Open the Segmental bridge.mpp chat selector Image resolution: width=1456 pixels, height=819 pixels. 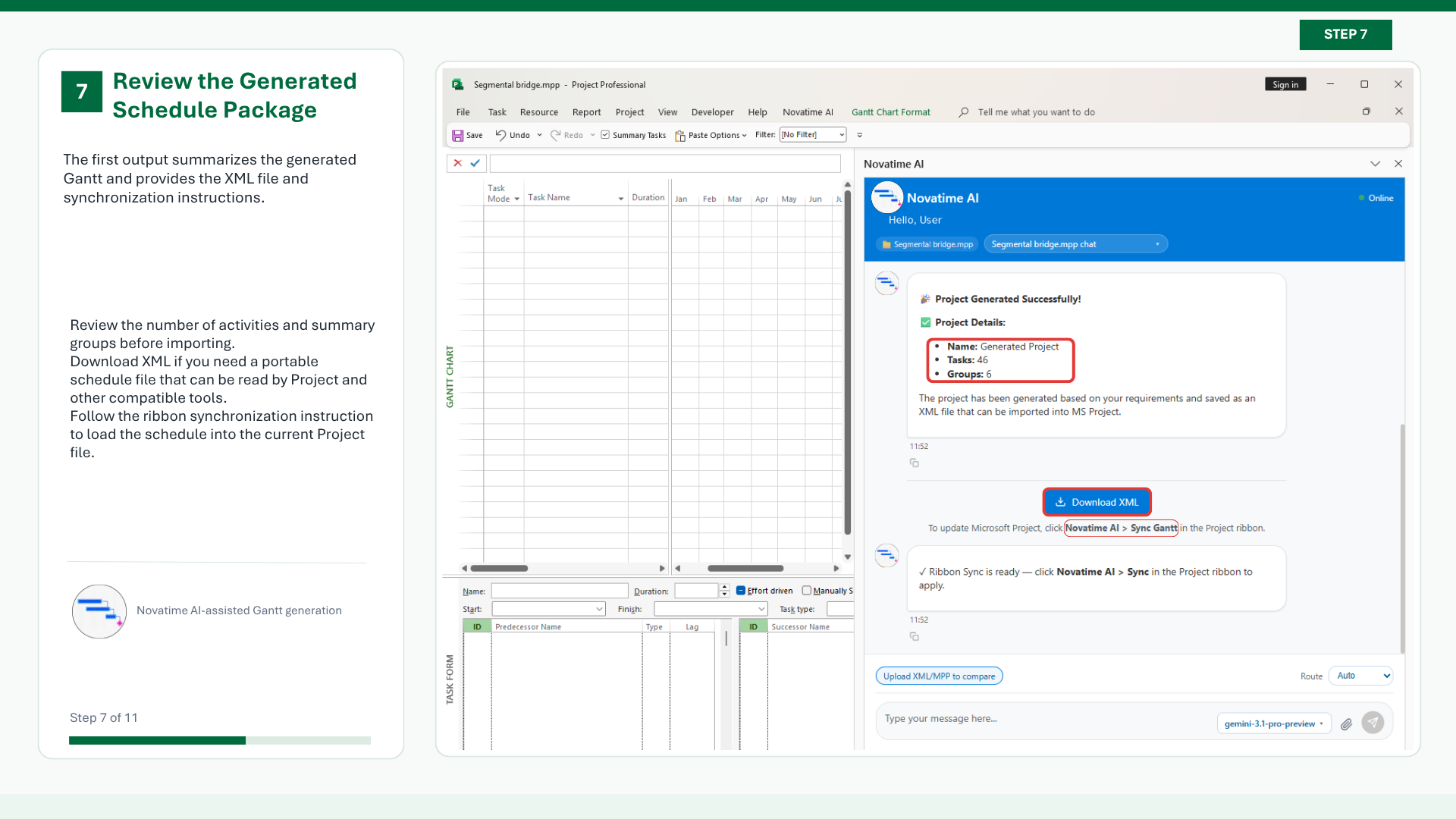coord(1075,244)
